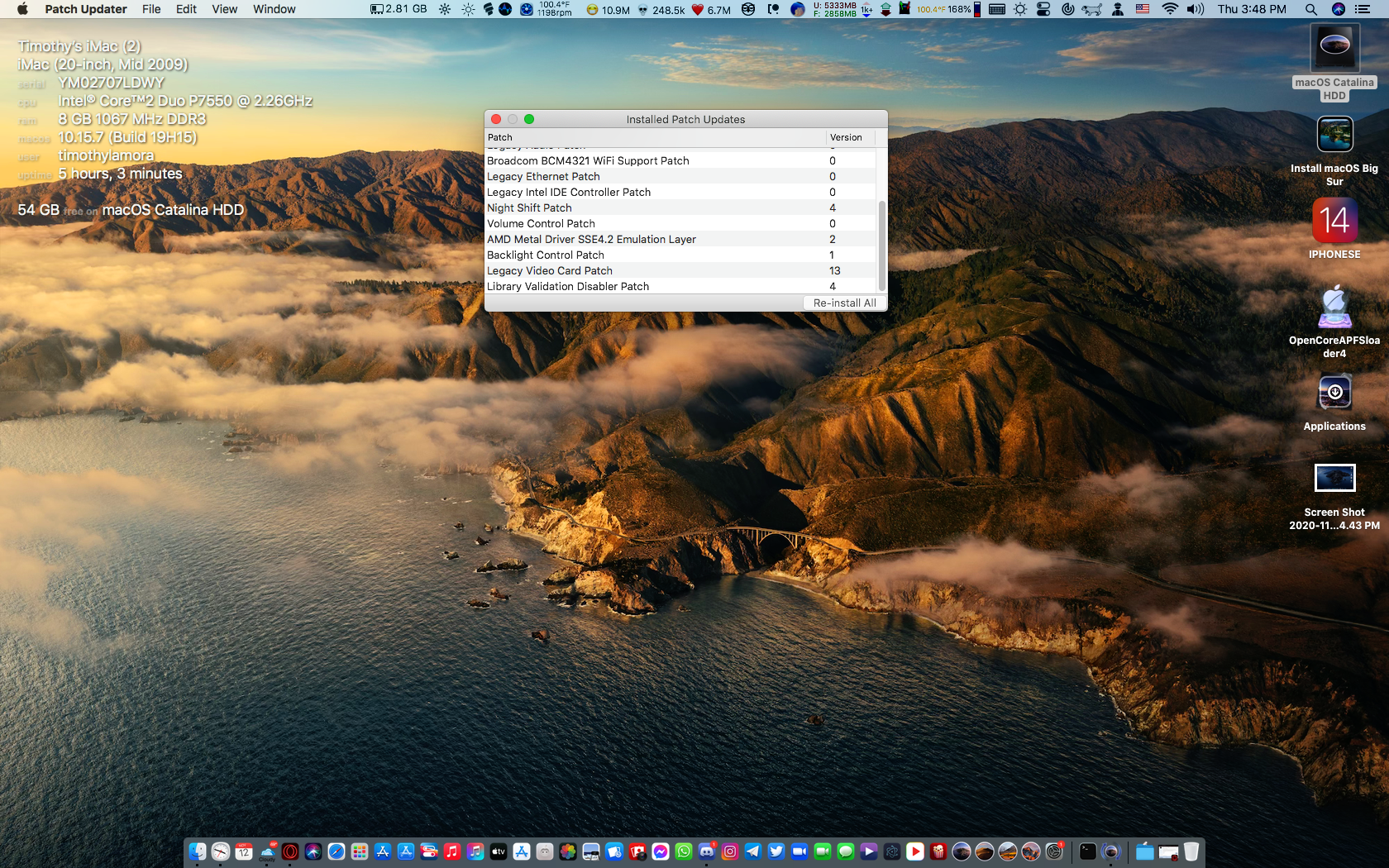The image size is (1389, 868).
Task: Open the input source flag menu
Action: [x=1143, y=9]
